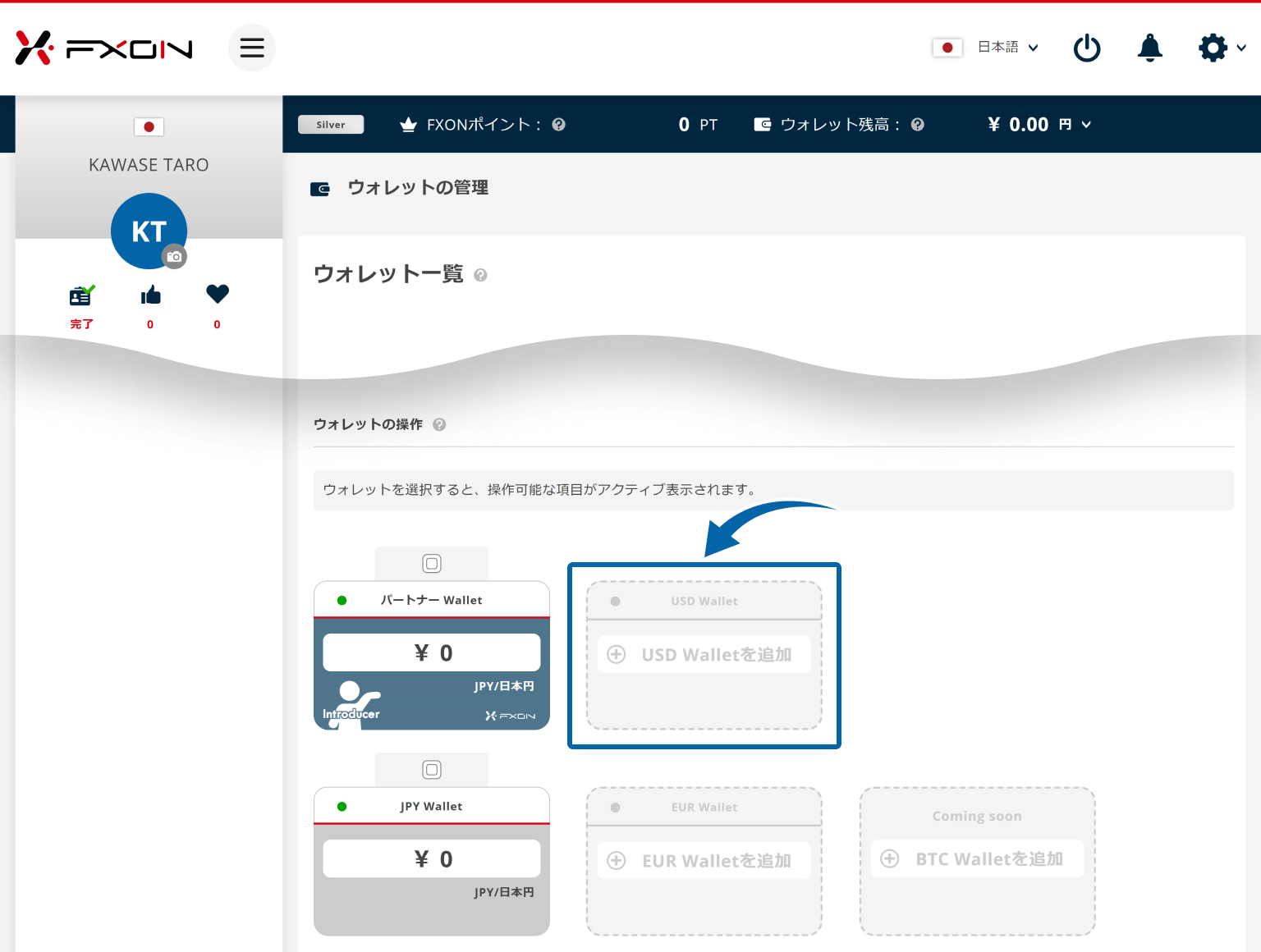
Task: Show help for ウォレット残高
Action: click(918, 125)
